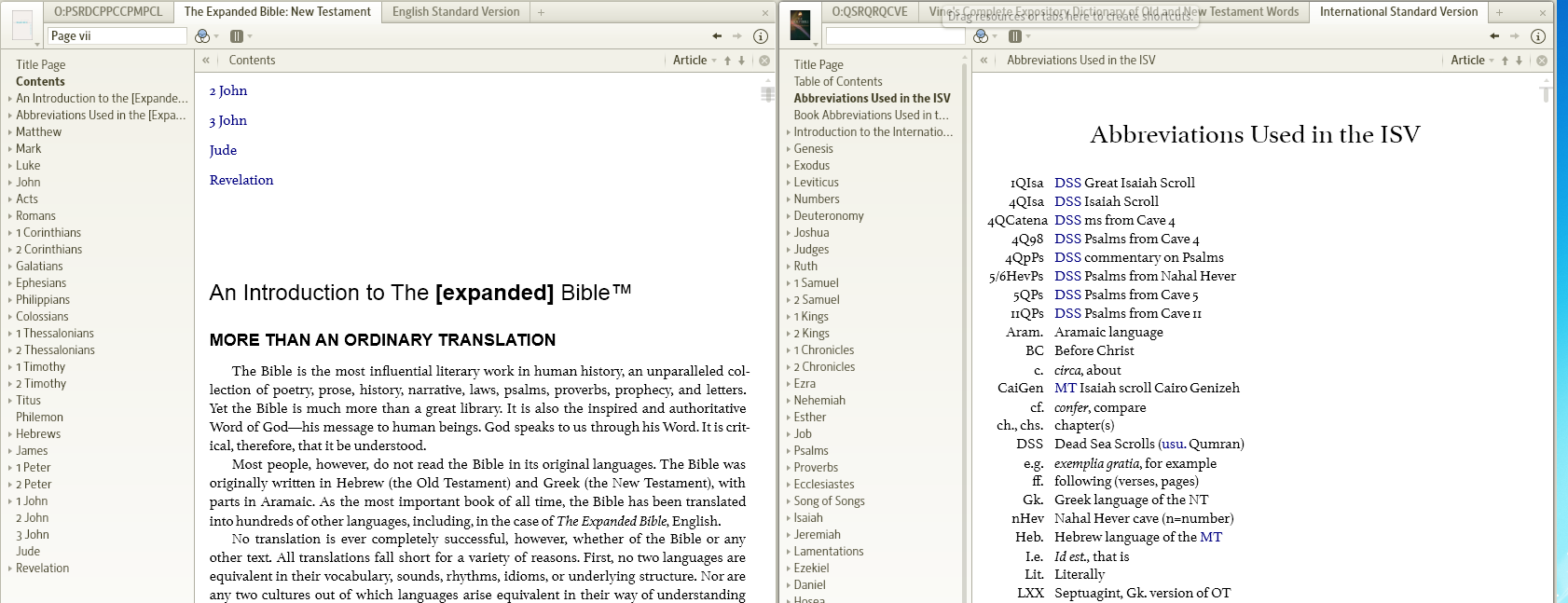Expand Hebrews in Expanded Bible contents
This screenshot has width=1568, height=603.
[10, 434]
